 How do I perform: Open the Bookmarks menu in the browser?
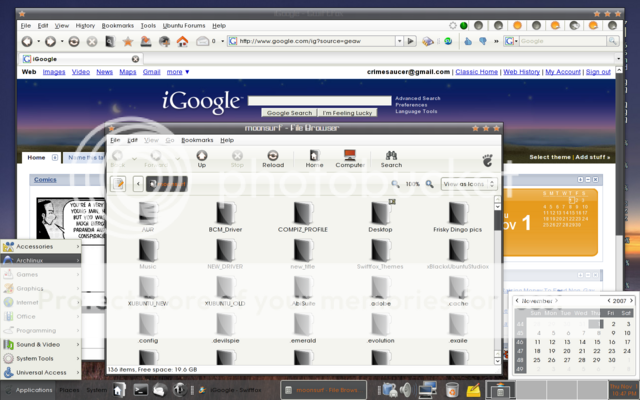pos(118,25)
